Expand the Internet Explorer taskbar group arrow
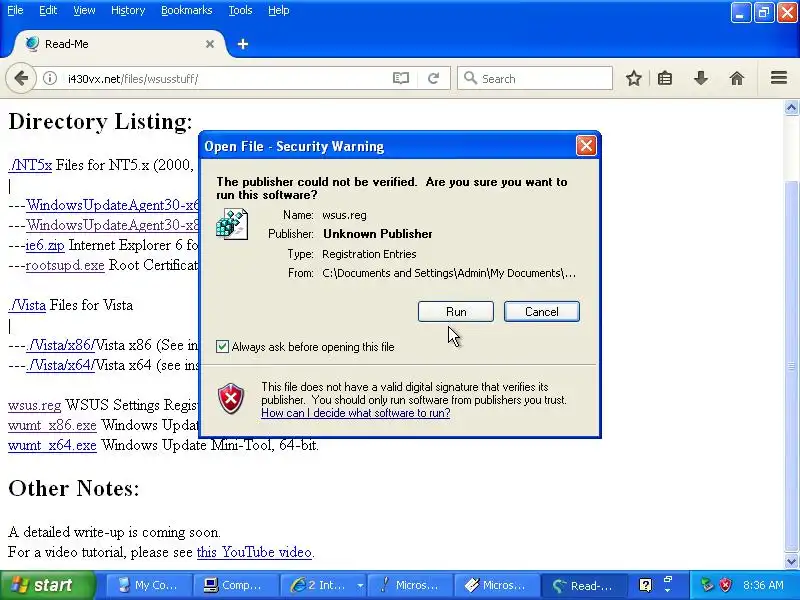The image size is (800, 600). pos(360,585)
